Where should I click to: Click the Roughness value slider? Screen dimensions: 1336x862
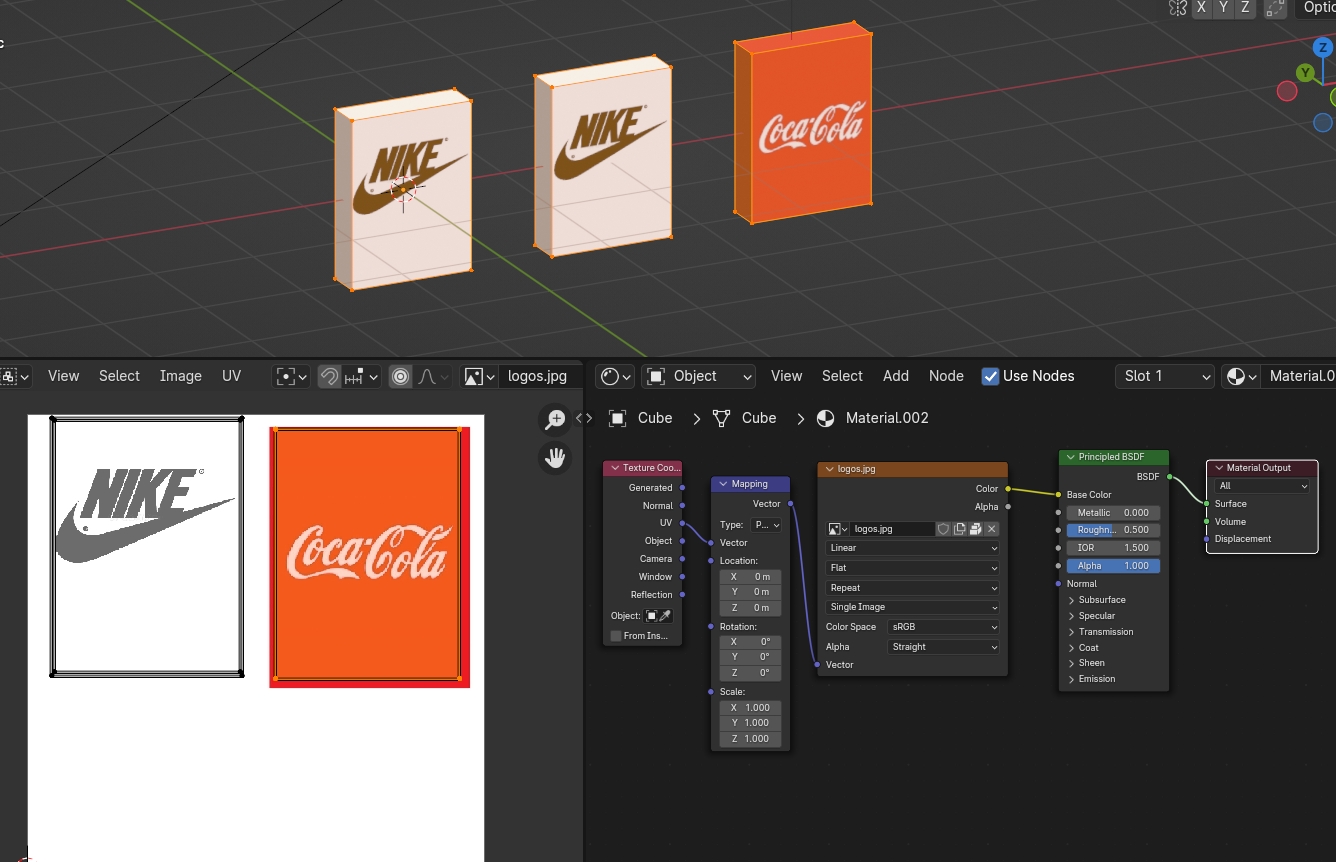click(x=1113, y=530)
